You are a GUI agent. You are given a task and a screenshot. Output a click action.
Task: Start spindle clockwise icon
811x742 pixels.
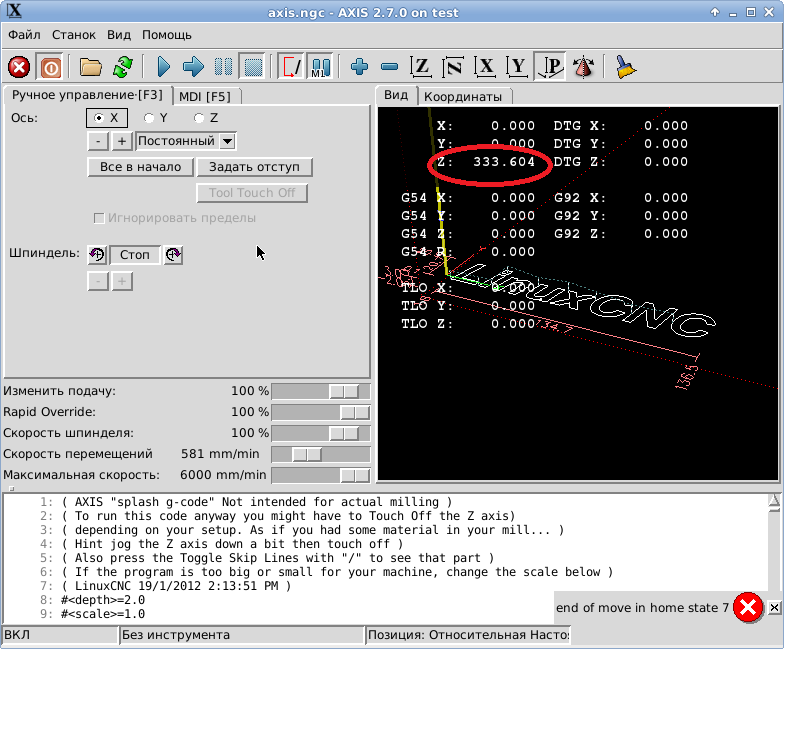coord(173,254)
